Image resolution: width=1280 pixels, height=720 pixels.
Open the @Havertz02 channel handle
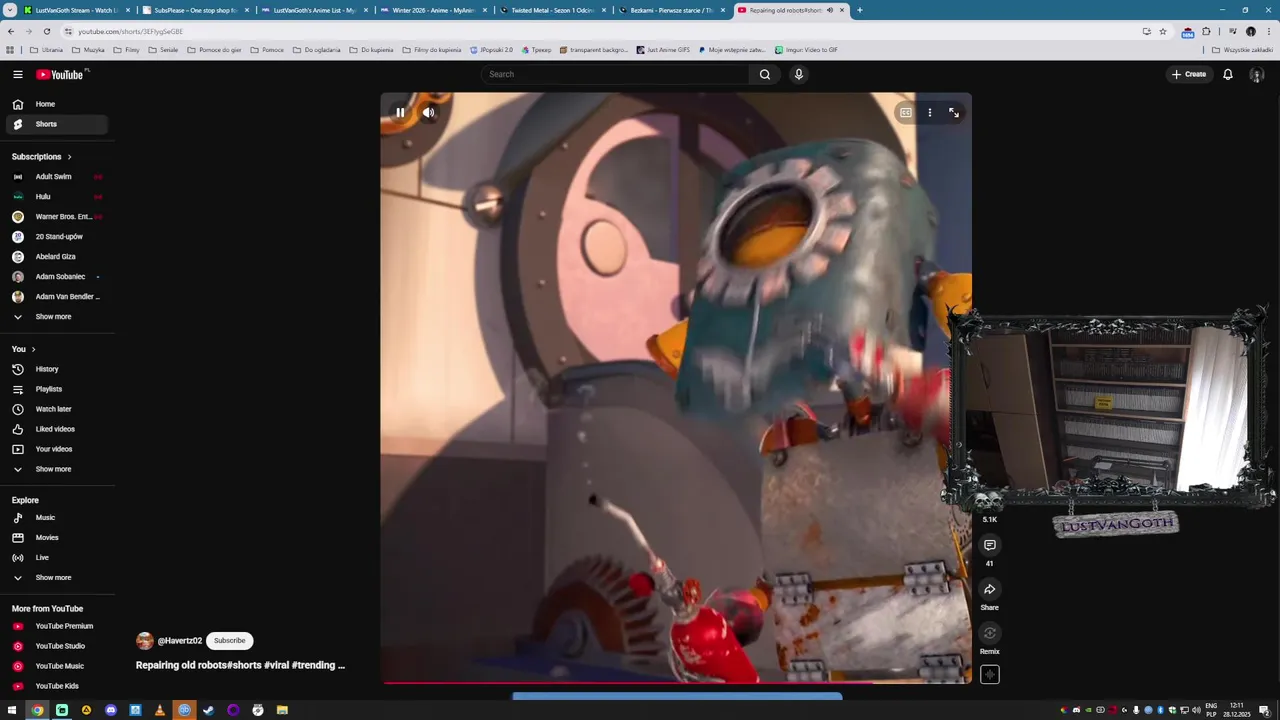tap(180, 641)
